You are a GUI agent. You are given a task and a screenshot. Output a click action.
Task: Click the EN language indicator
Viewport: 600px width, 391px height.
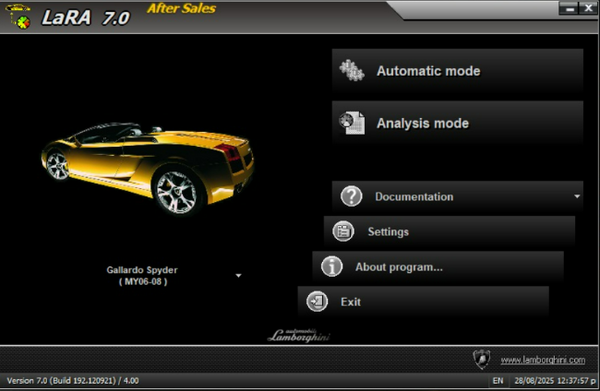498,381
